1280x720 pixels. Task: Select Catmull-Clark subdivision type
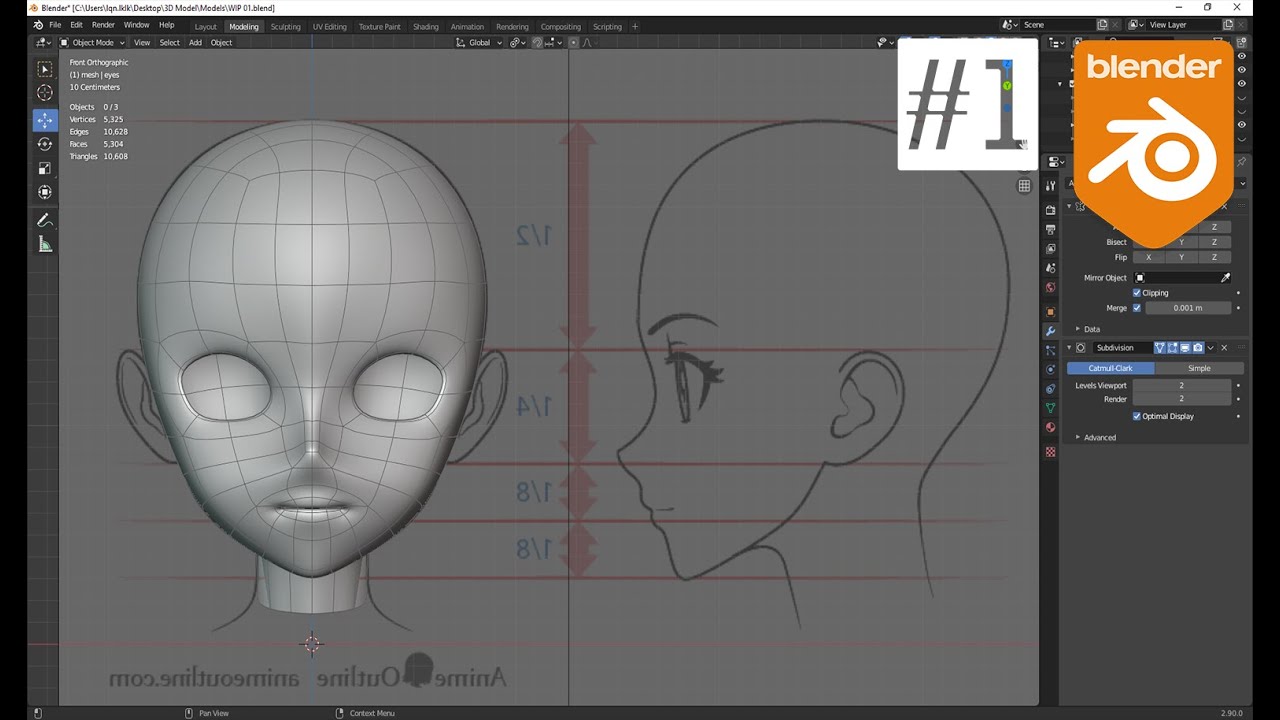point(1110,368)
